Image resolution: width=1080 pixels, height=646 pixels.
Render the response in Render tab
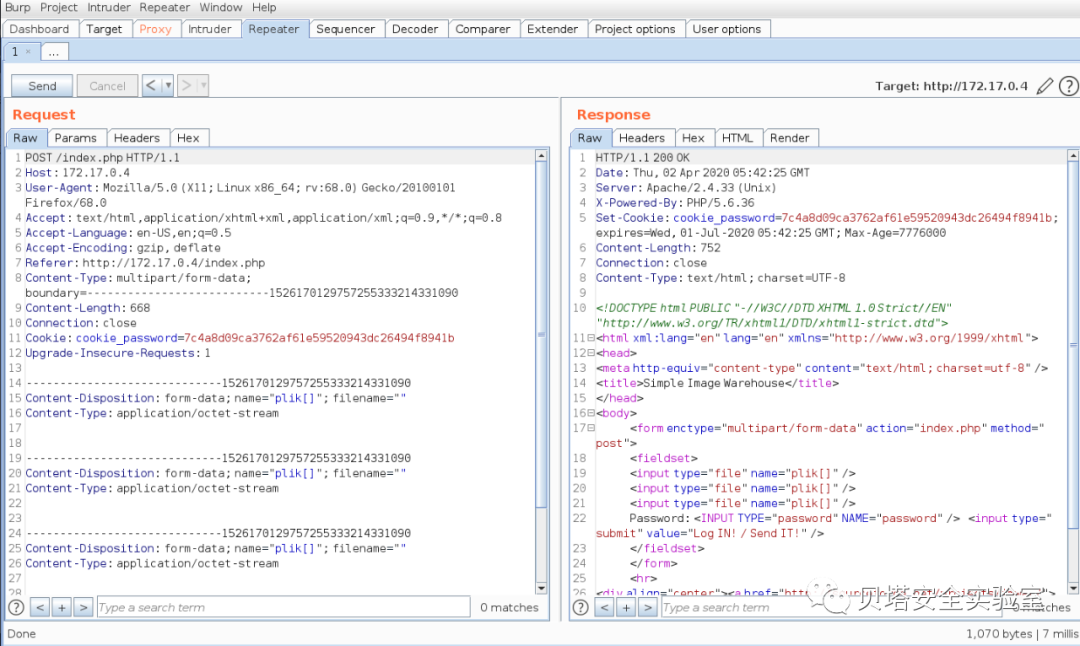pos(789,138)
